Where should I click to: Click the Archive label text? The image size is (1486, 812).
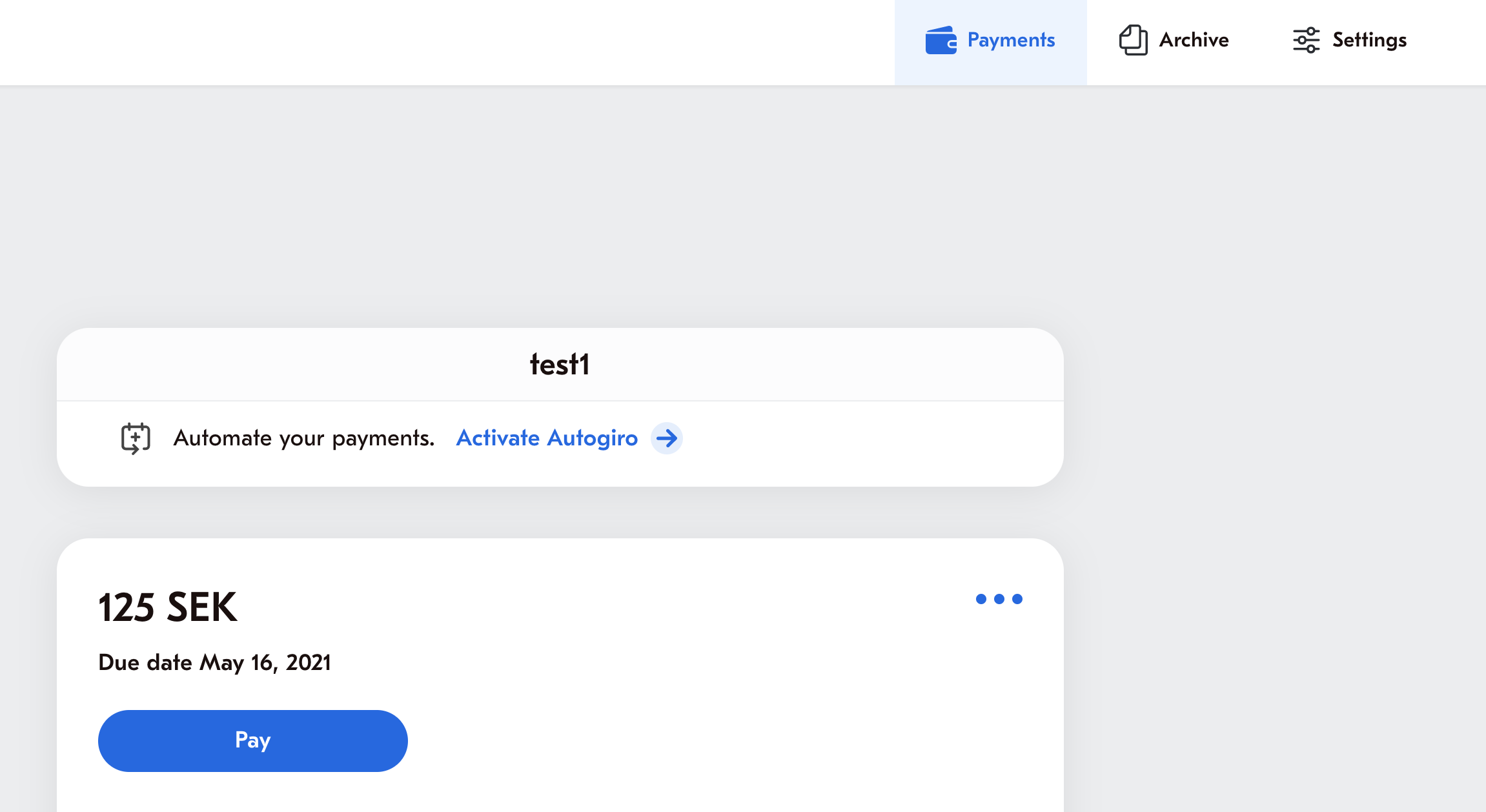click(x=1194, y=40)
